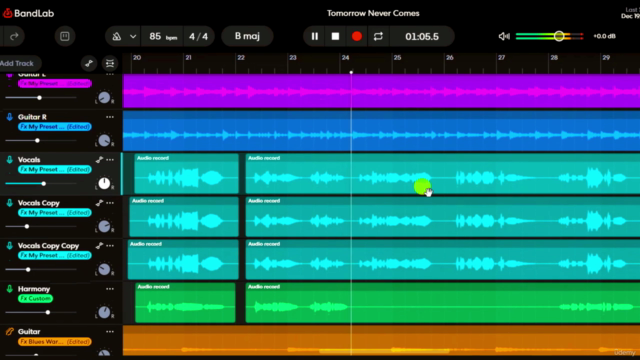Viewport: 640px width, 360px height.
Task: Open the B maj key selector
Action: point(247,36)
